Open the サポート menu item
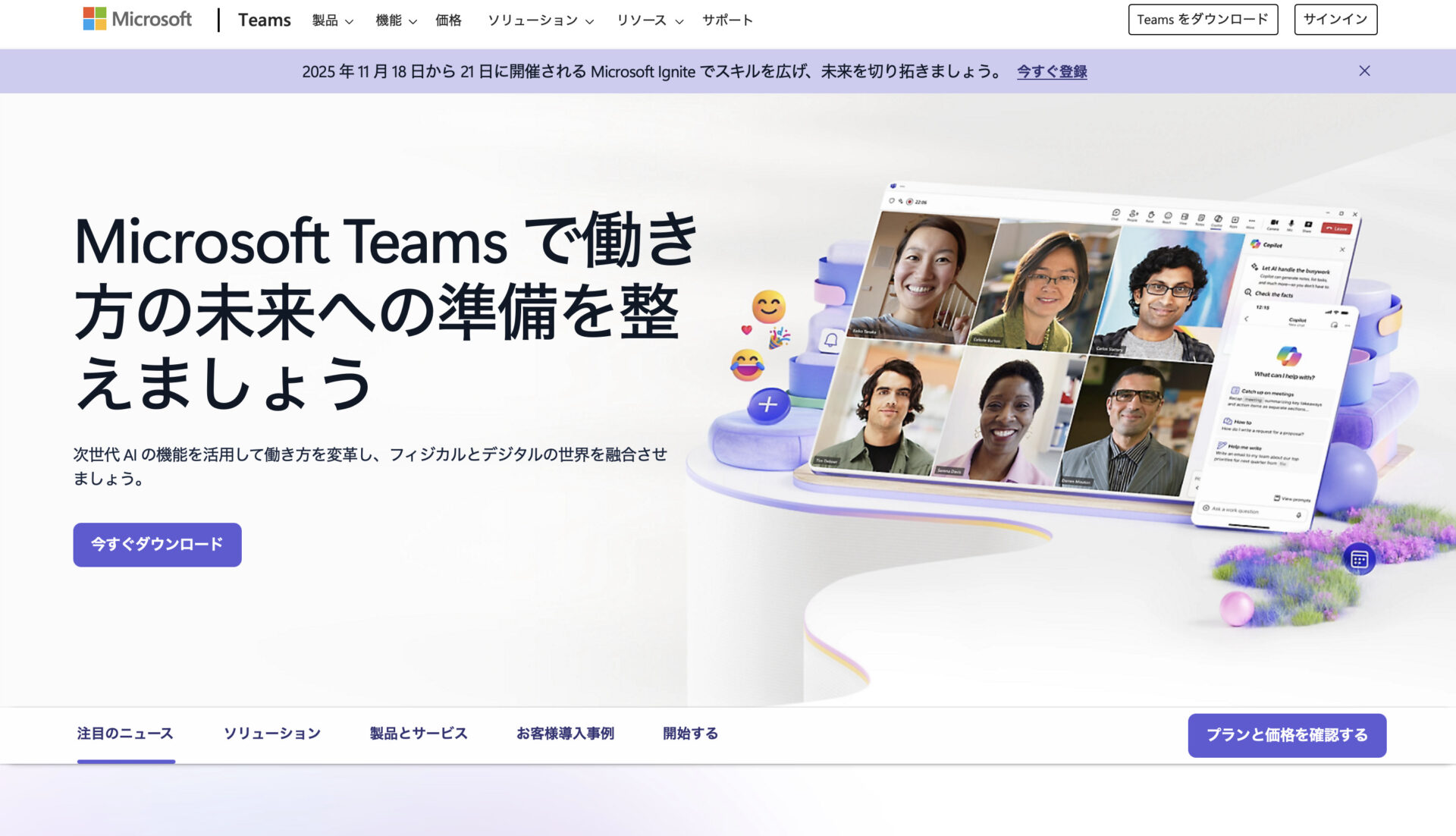 (x=727, y=20)
